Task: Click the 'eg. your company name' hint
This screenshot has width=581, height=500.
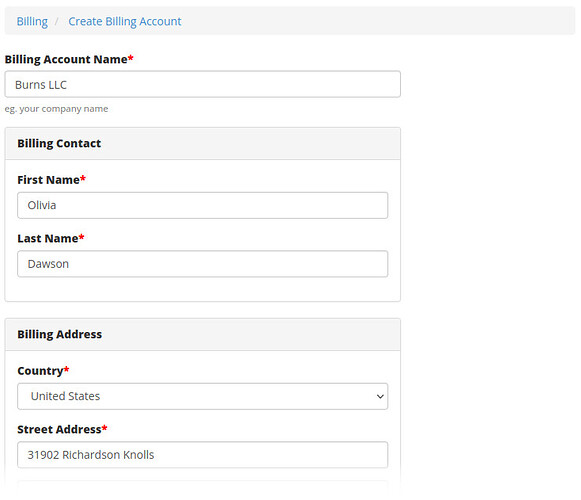Action: [x=56, y=109]
